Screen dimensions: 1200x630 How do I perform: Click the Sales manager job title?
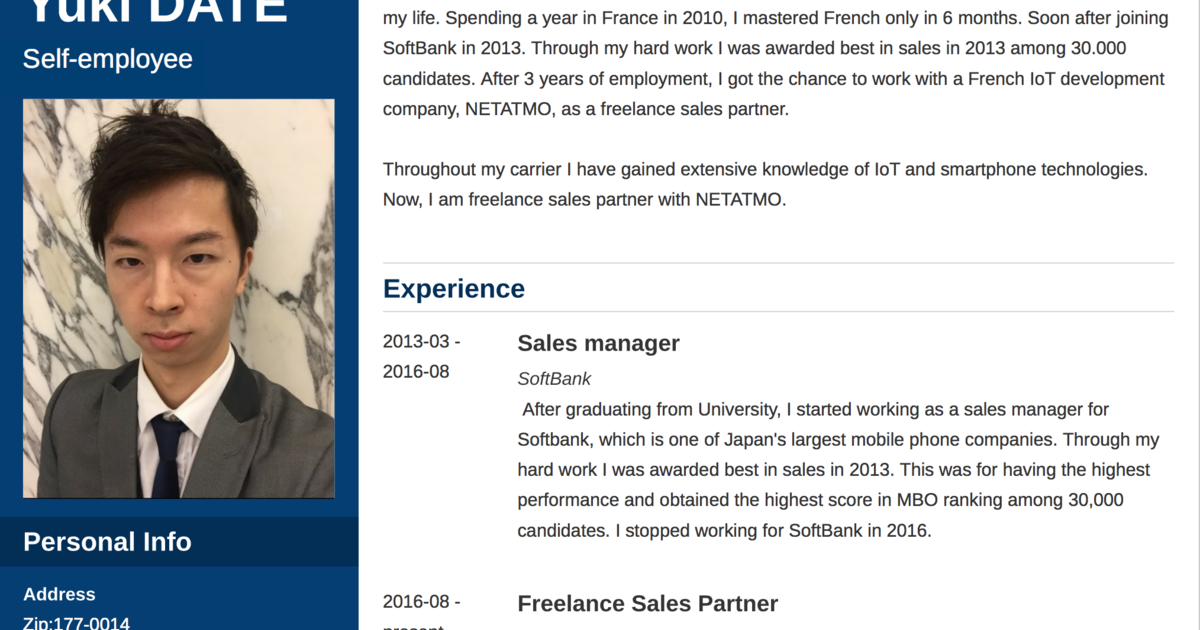pyautogui.click(x=598, y=344)
